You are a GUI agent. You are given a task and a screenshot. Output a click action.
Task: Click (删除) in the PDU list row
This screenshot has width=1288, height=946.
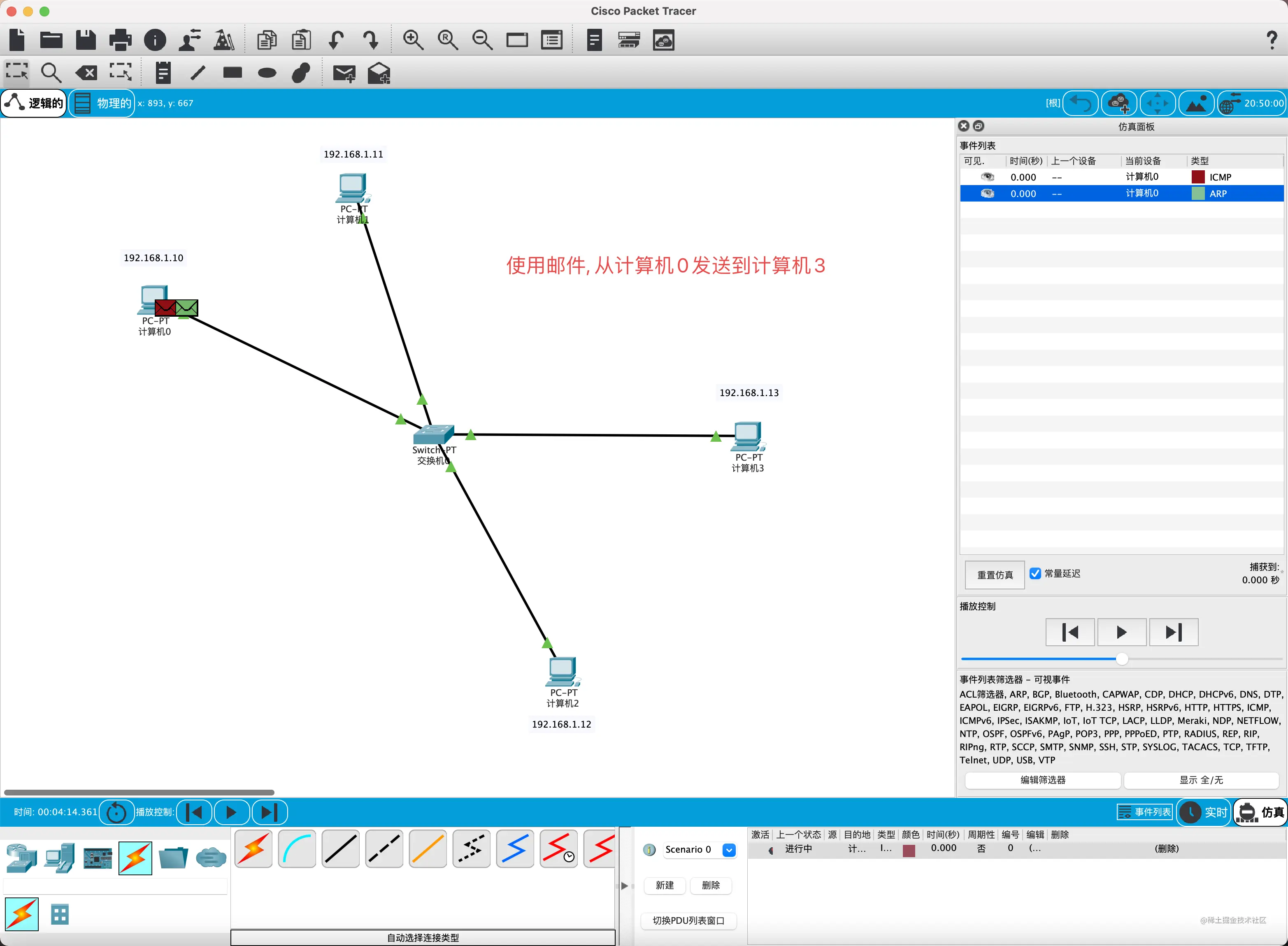(1167, 849)
